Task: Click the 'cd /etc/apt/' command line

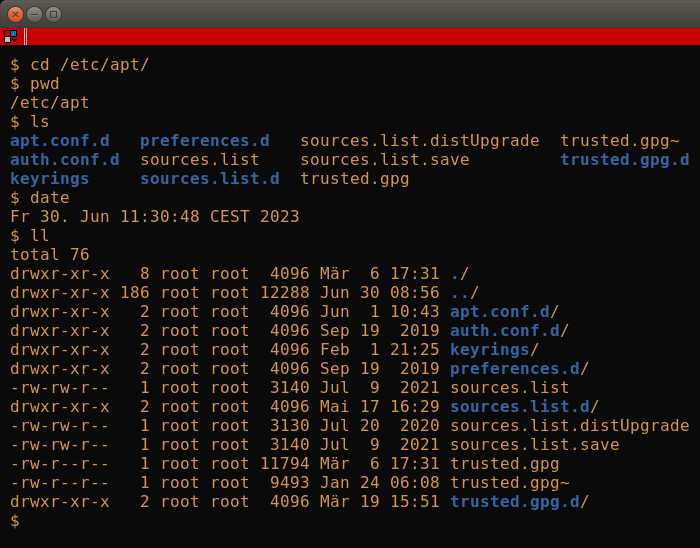Action: coord(79,65)
